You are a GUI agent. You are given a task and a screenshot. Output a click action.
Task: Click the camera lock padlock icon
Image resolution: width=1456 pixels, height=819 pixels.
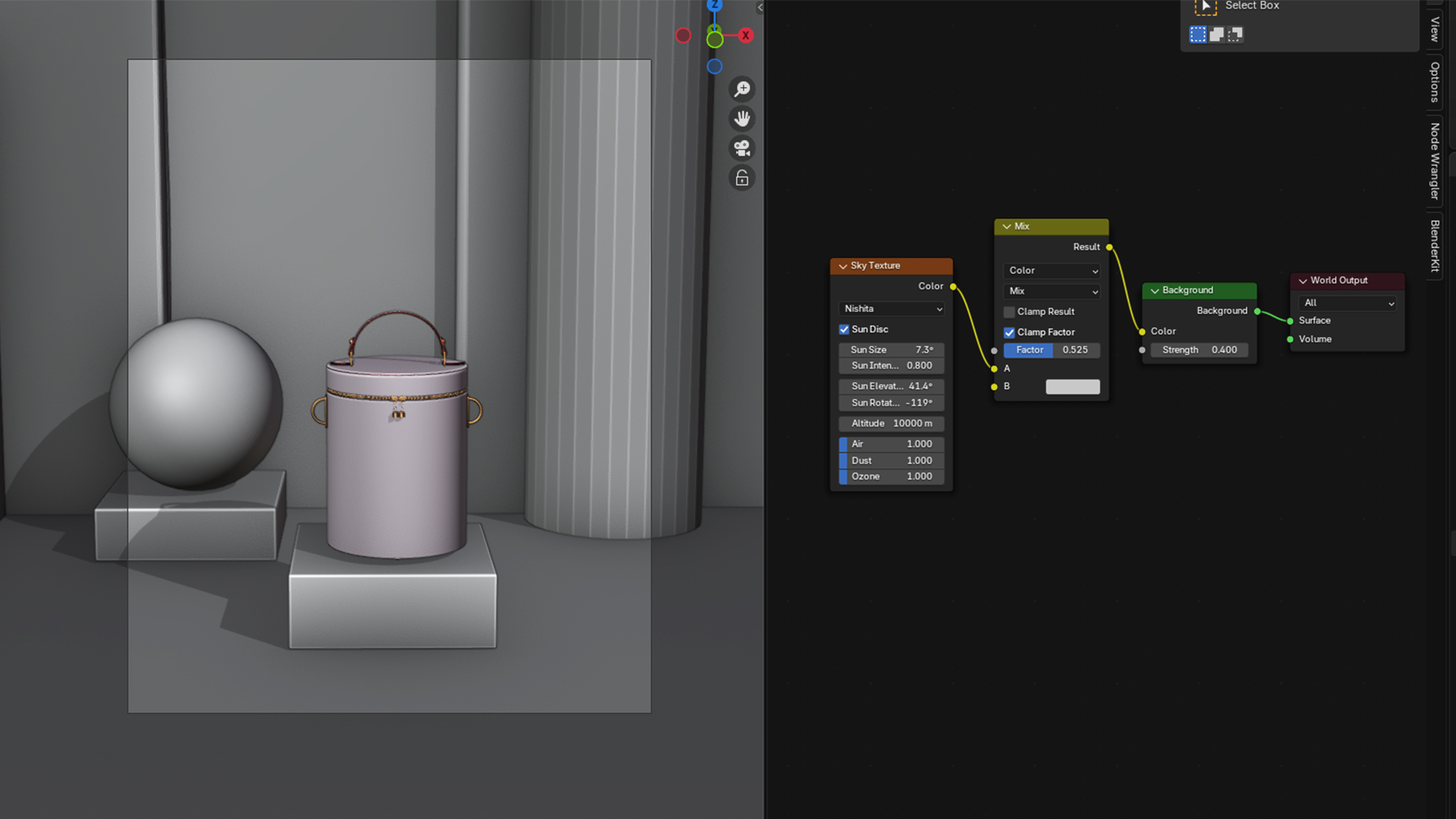point(742,178)
